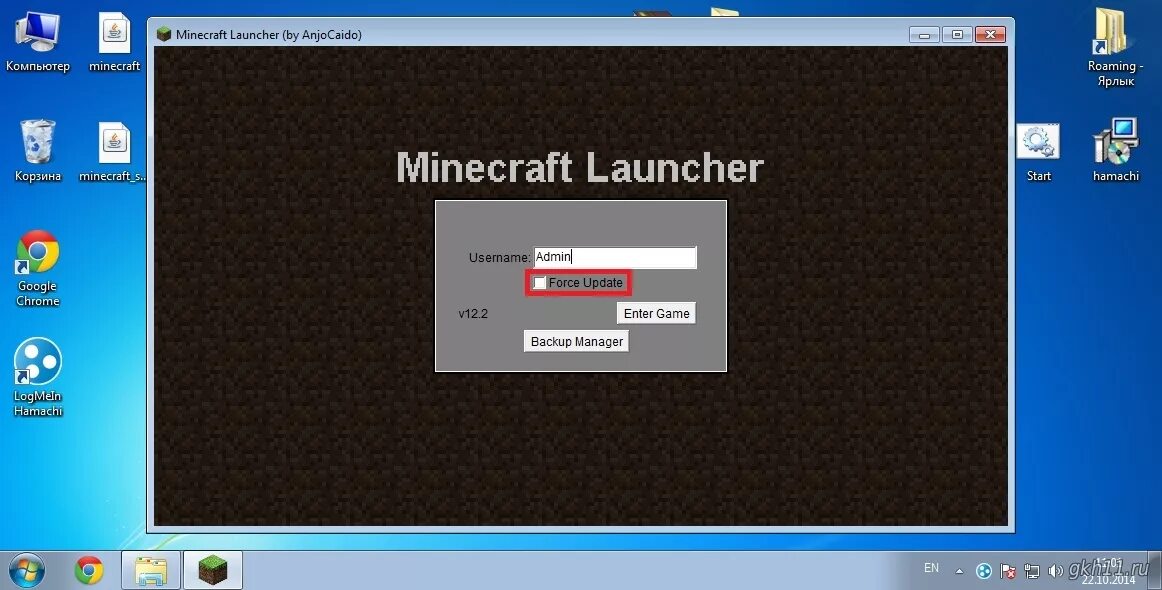
Task: Open the volume speaker tray icon
Action: click(x=1055, y=571)
